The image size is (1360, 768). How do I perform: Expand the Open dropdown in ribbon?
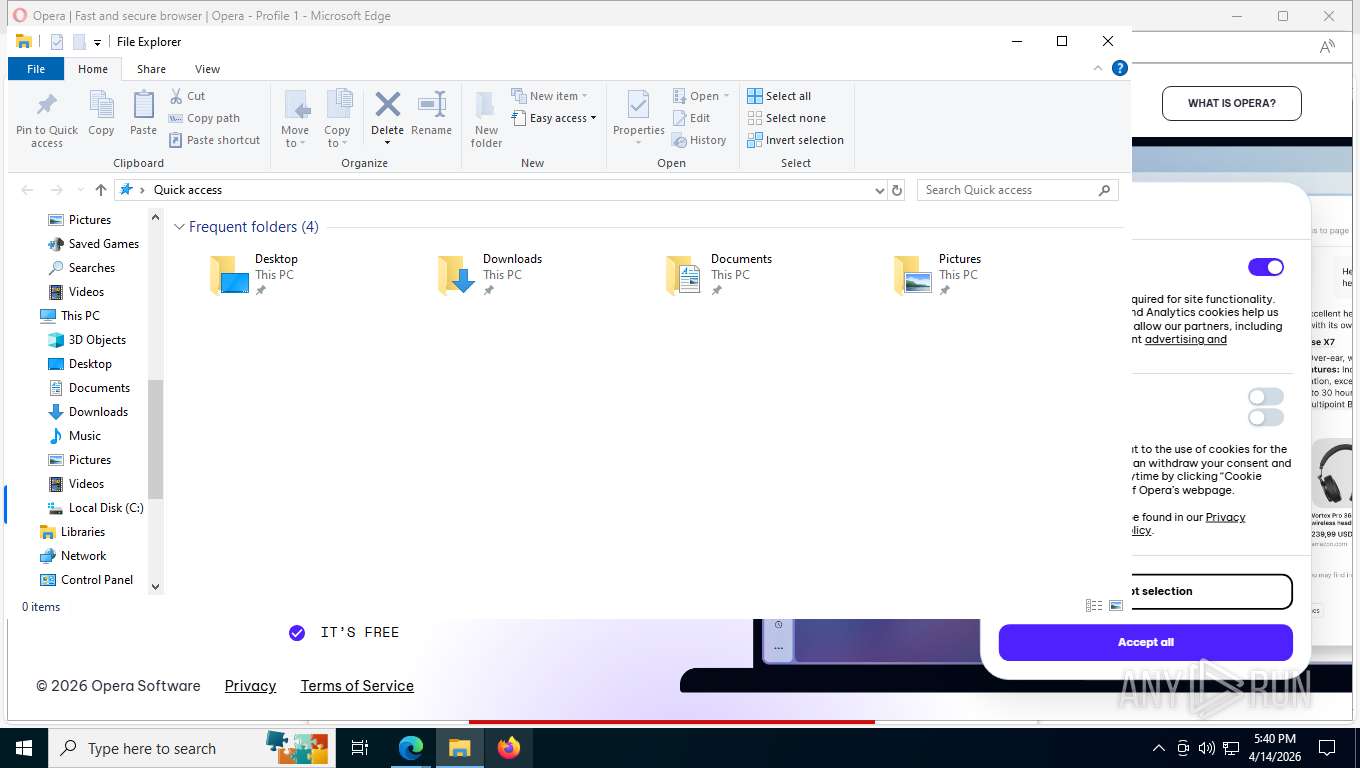pyautogui.click(x=701, y=96)
